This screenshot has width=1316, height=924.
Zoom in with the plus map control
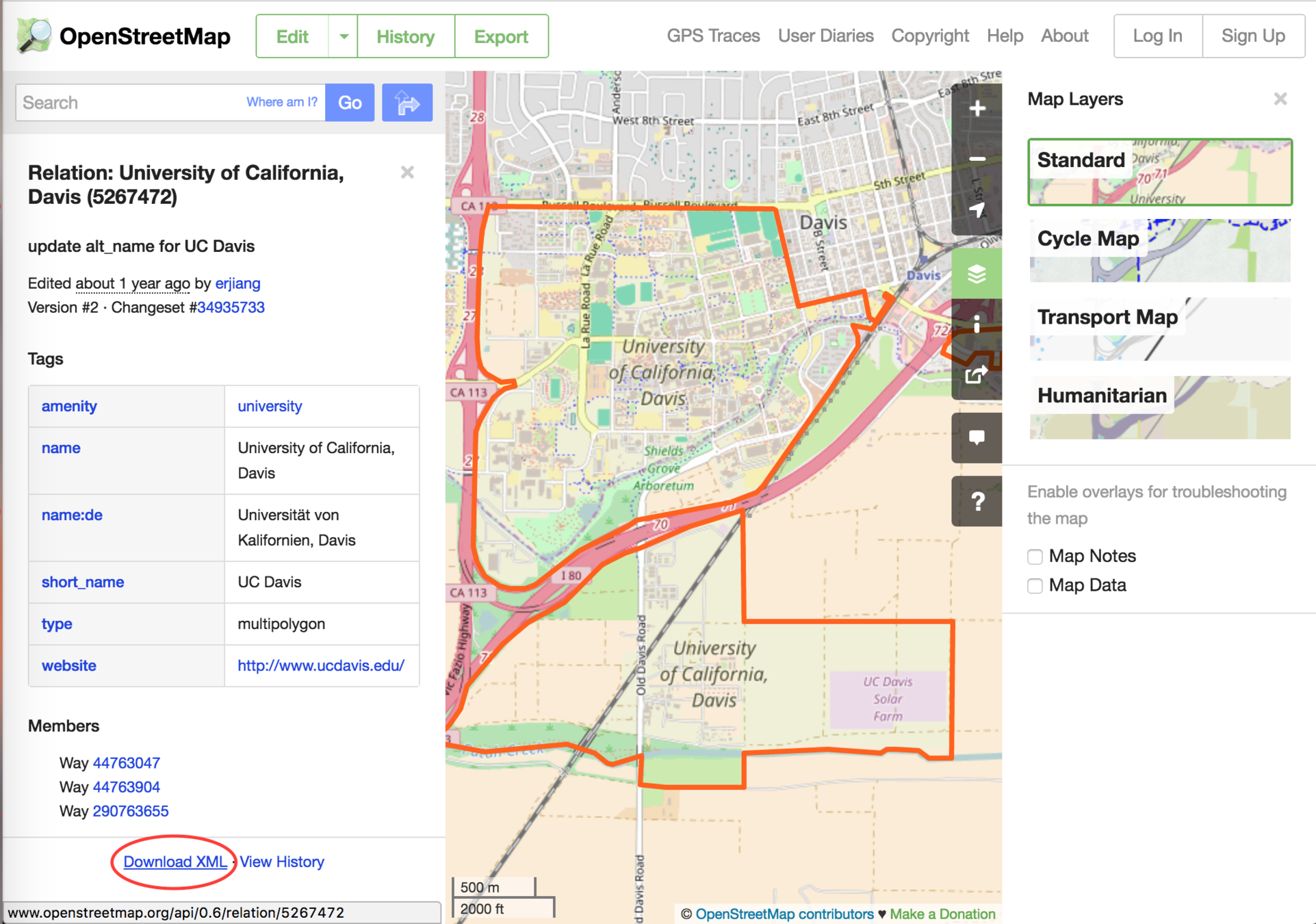pos(977,108)
